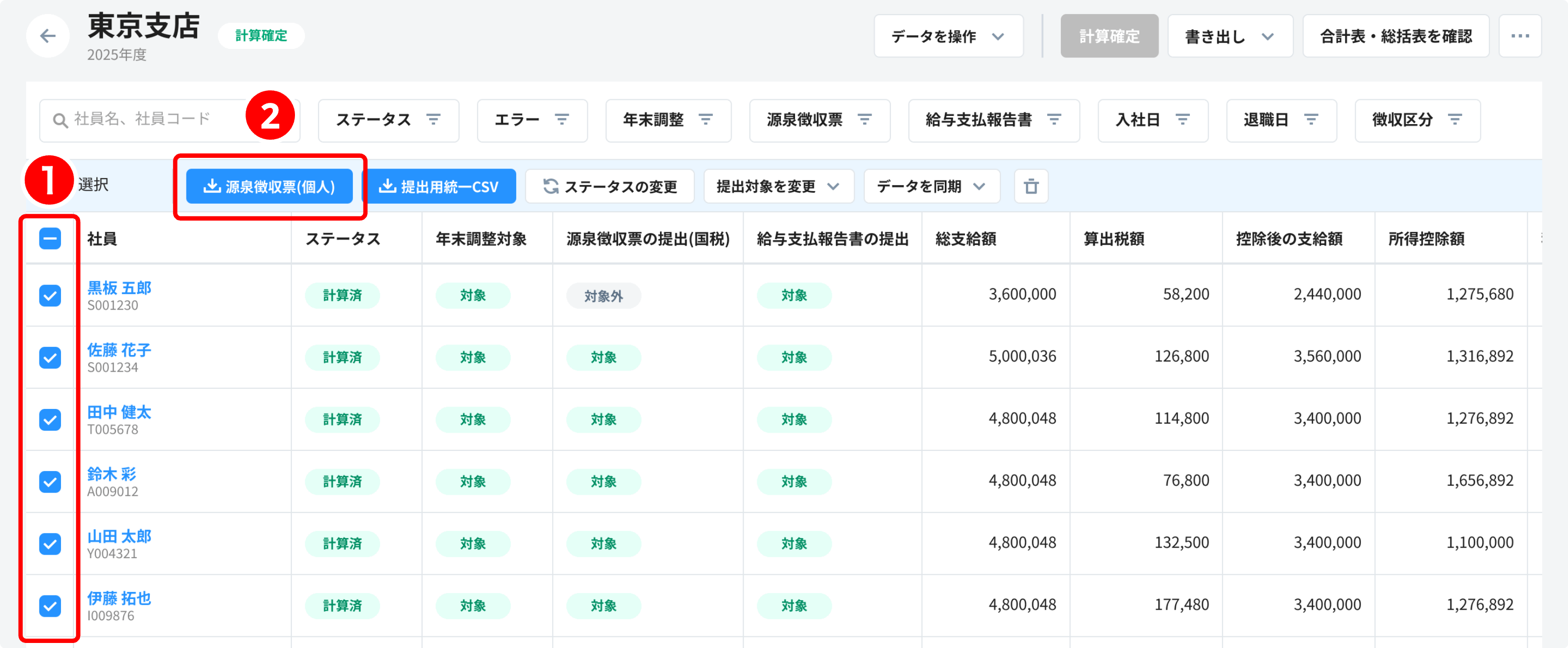Open employee link 佐藤 花子
The height and width of the screenshot is (648, 1568).
(119, 349)
